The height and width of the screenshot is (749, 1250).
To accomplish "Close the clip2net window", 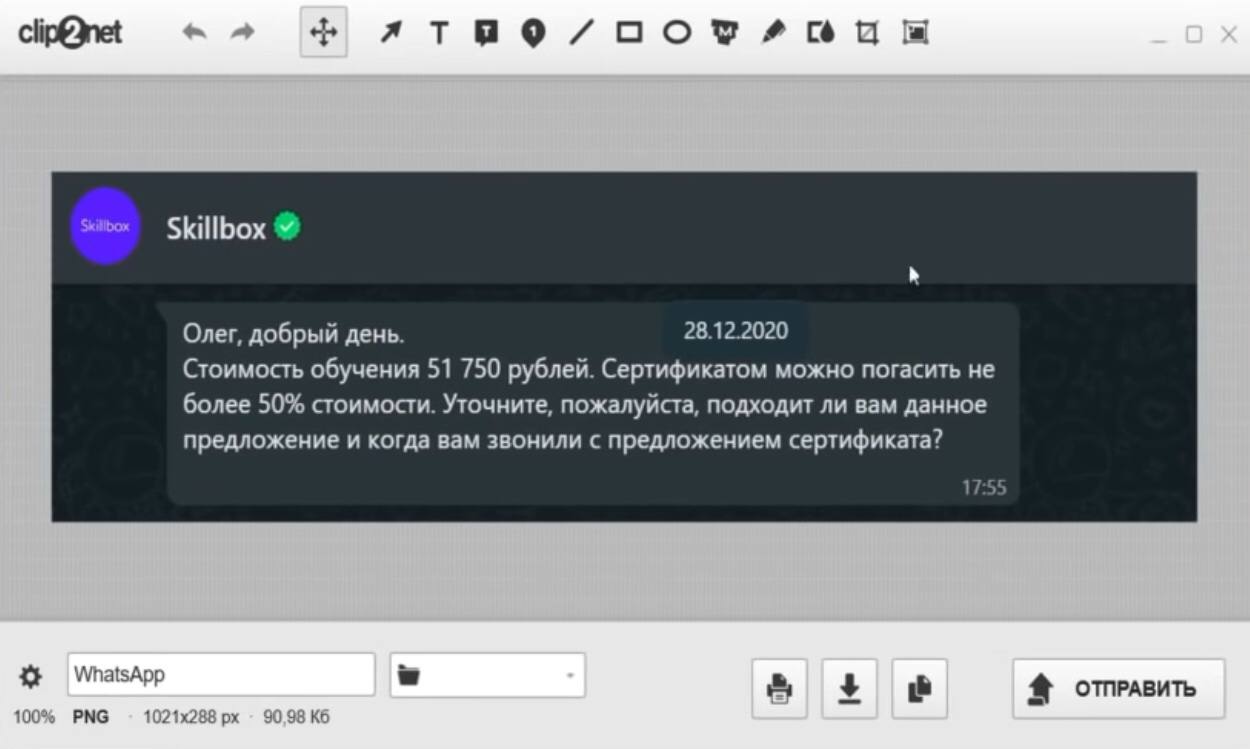I will point(1229,34).
